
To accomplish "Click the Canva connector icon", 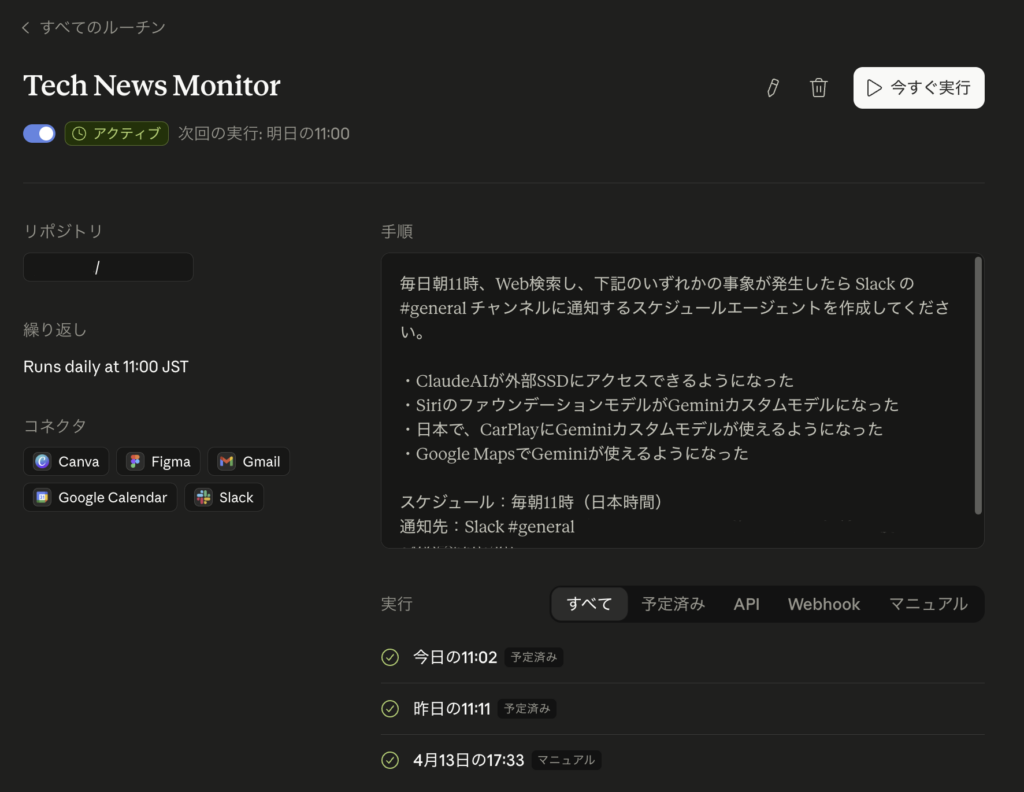I will pos(42,461).
